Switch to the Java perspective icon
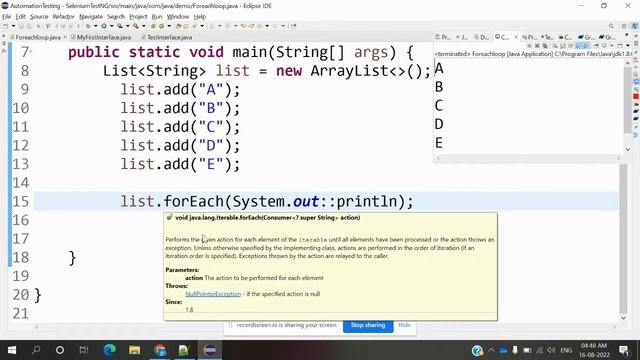The width and height of the screenshot is (640, 360). [x=634, y=26]
